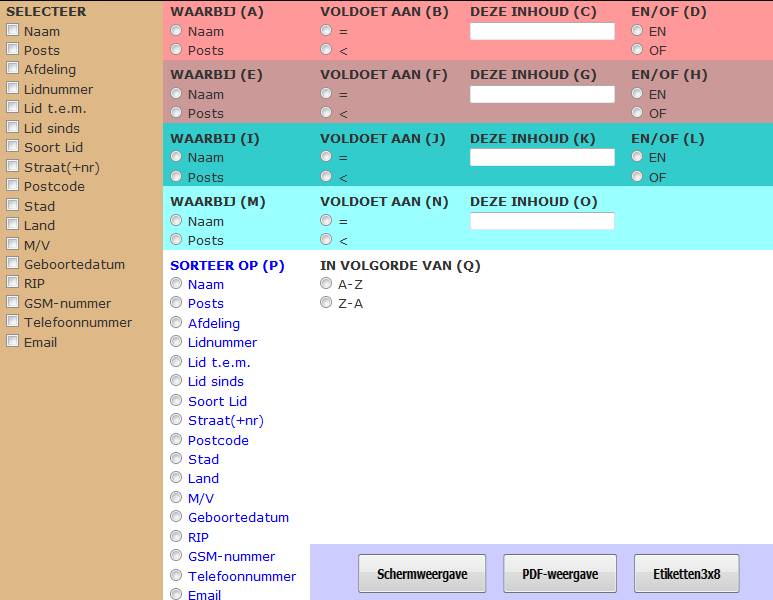Select Posts radio under WAARBIJ (I)
Screen dimensions: 773x600
coord(176,176)
